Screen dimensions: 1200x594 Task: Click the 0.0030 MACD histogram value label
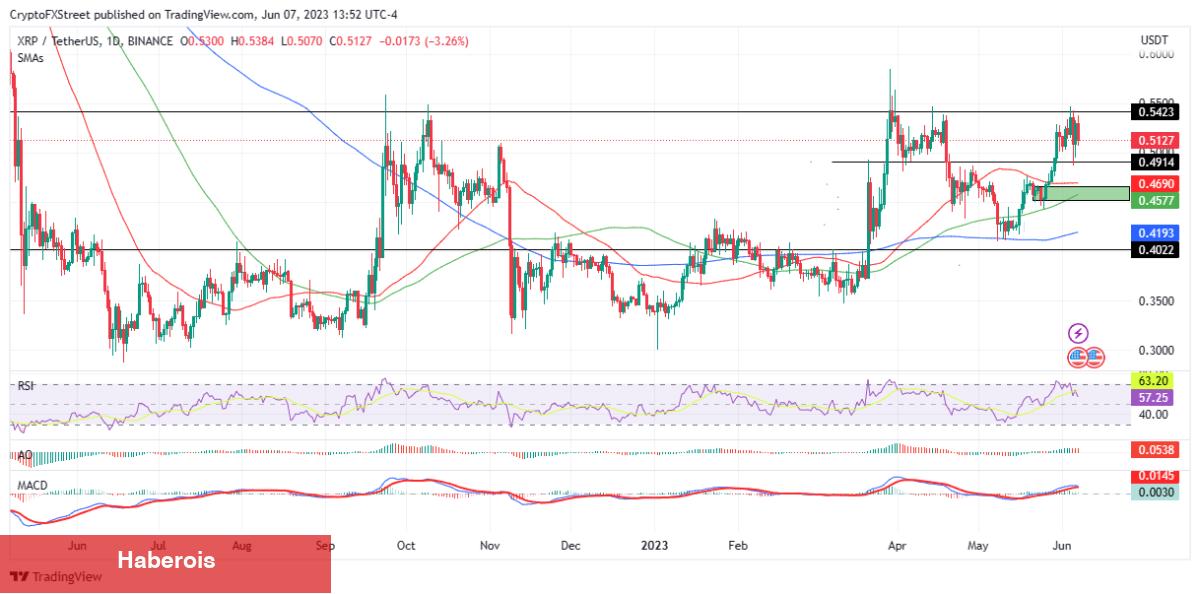[x=1156, y=493]
